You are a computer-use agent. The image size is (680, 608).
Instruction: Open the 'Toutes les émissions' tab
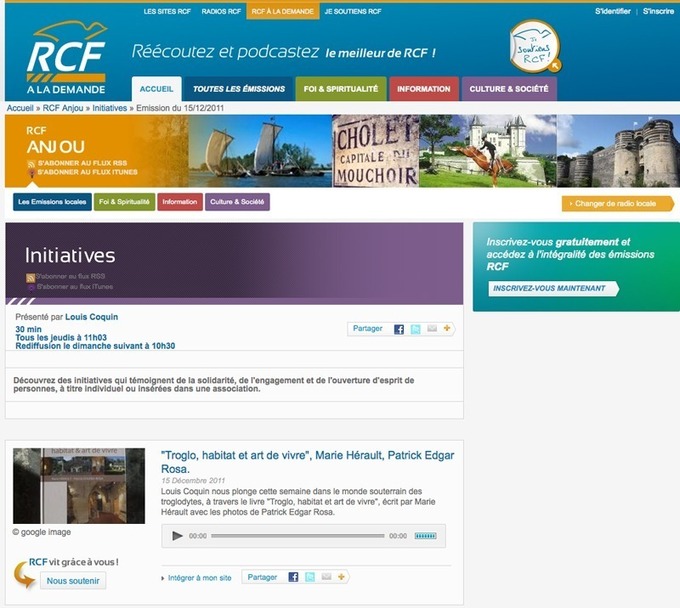(239, 89)
